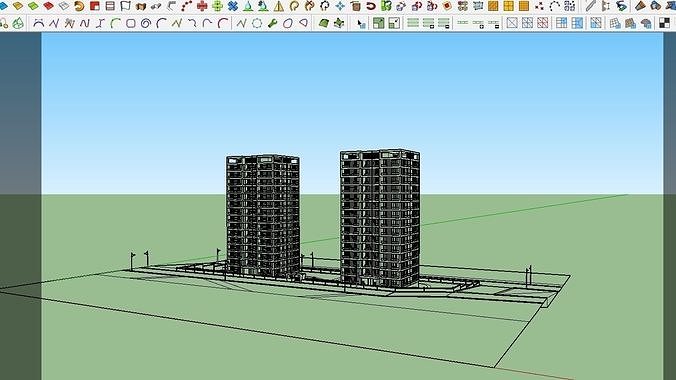
Task: Select the green plane icon in top toolbar
Action: coord(33,6)
